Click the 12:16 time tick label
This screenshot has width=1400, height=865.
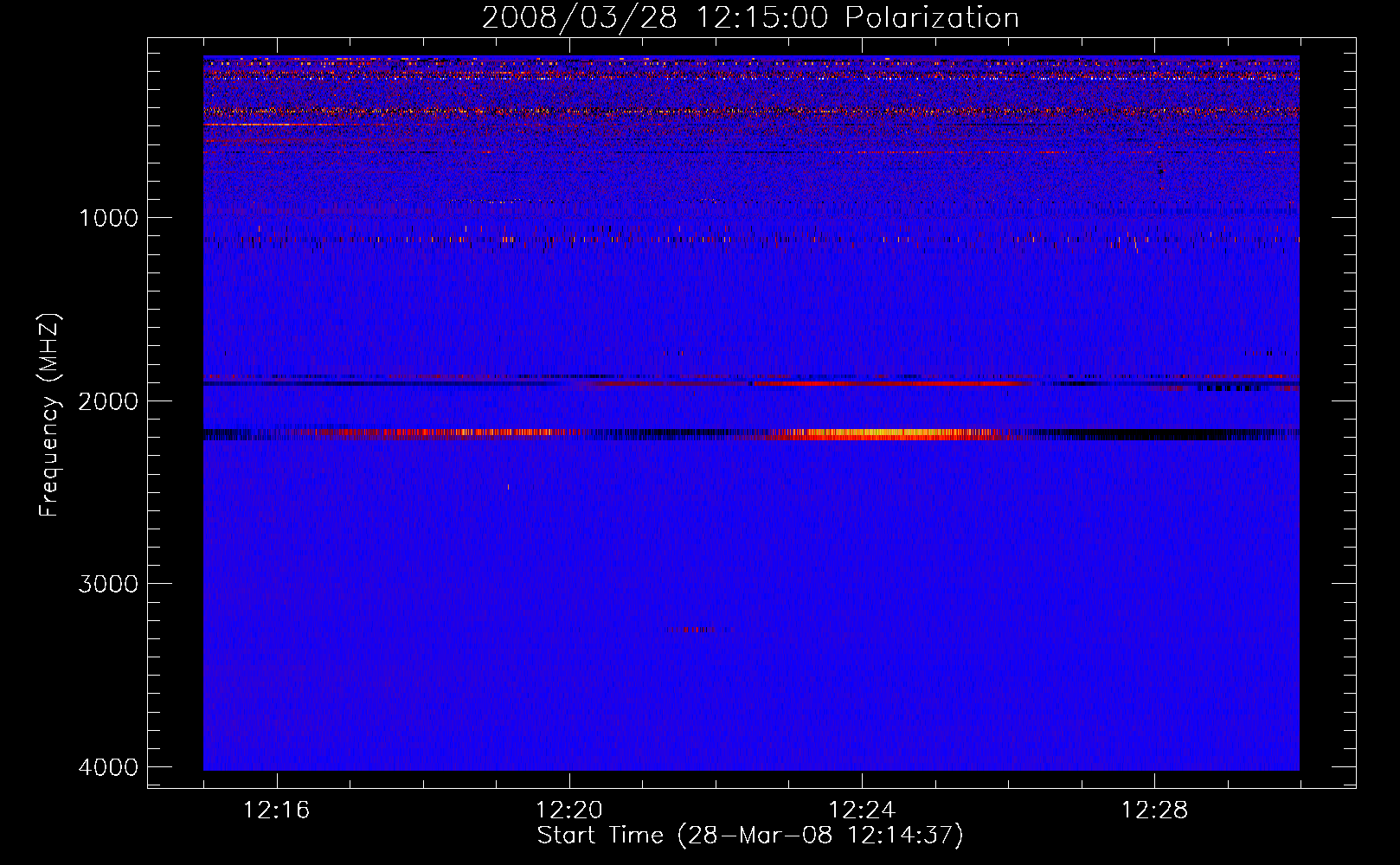coord(277,811)
